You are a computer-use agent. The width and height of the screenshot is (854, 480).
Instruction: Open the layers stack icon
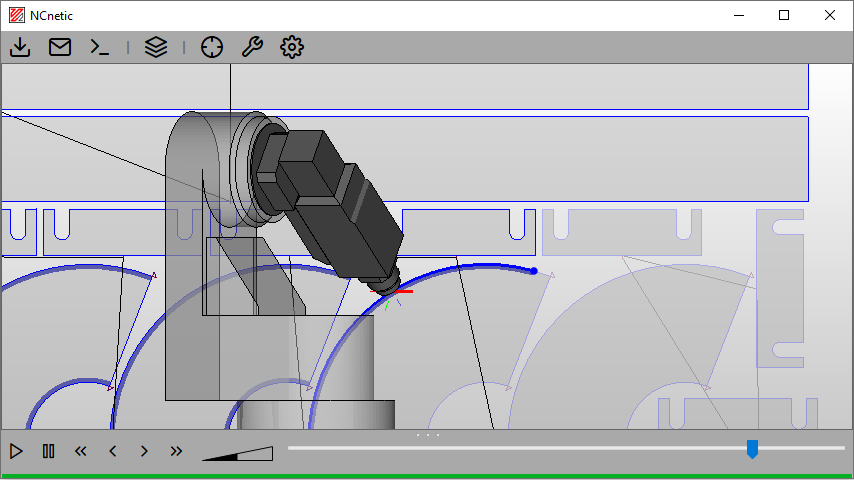tap(156, 47)
